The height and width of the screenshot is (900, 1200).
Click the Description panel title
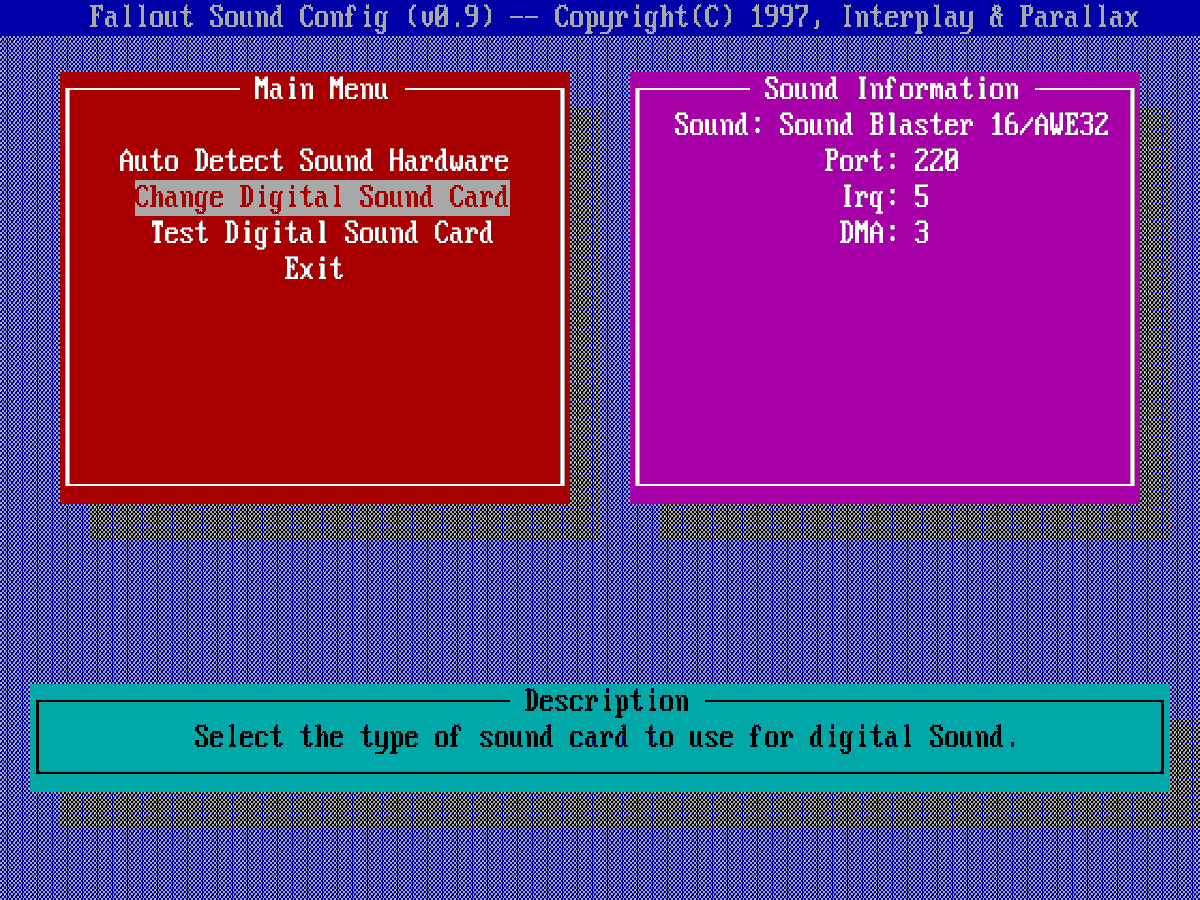pos(606,701)
